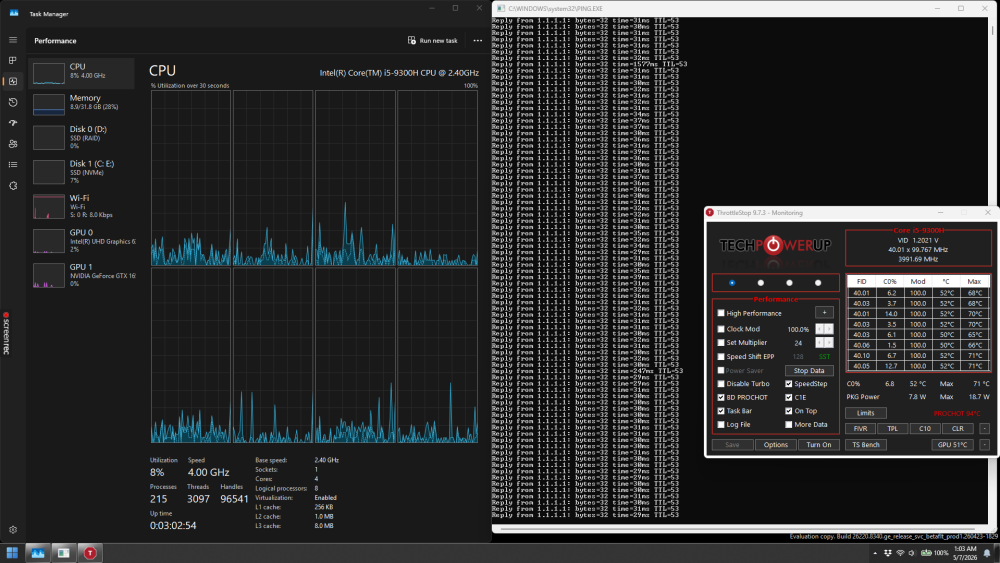
Task: Open the Task Manager hamburger navigation menu
Action: (x=13, y=40)
